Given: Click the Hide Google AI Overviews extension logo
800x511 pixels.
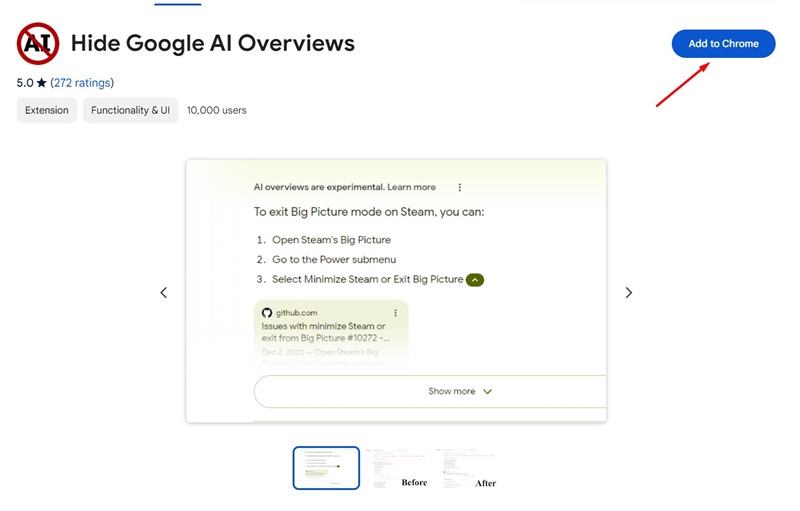Looking at the screenshot, I should pyautogui.click(x=38, y=43).
